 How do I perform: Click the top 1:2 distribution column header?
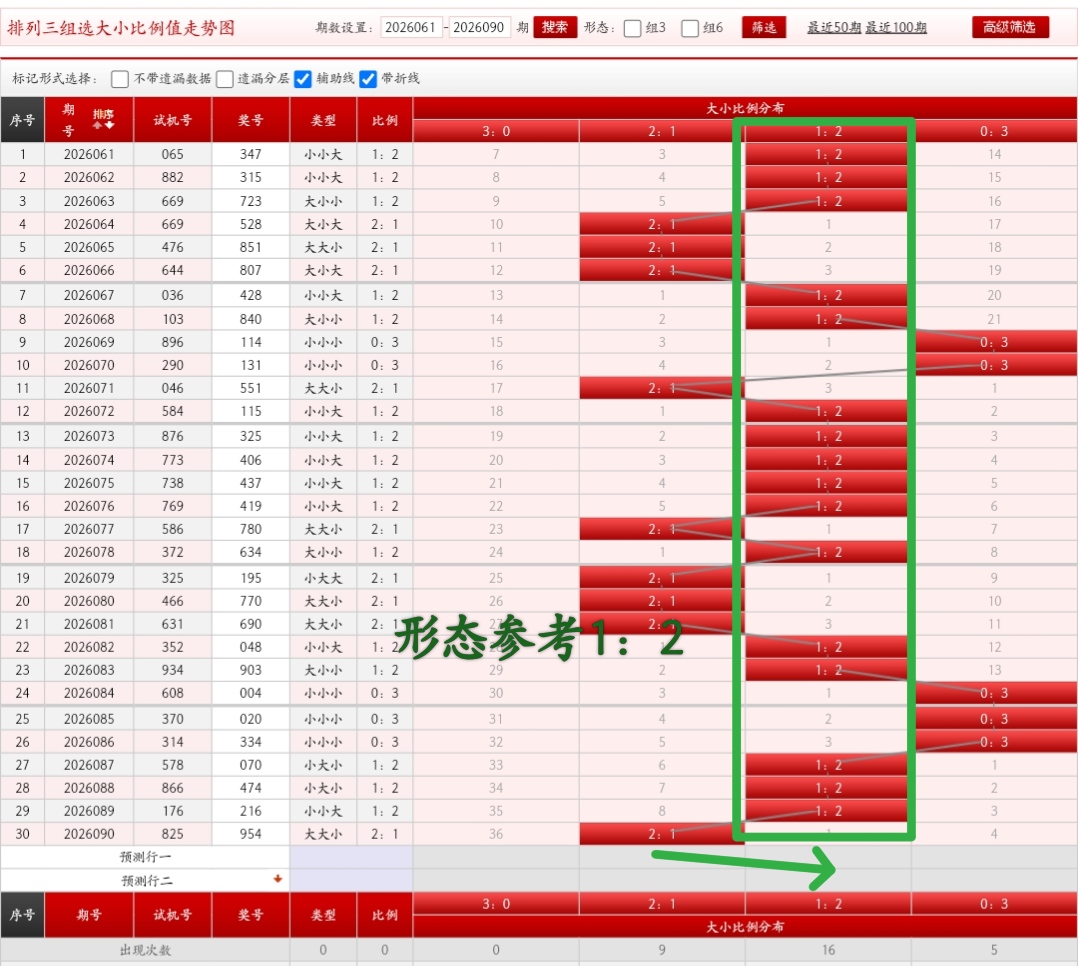(828, 131)
